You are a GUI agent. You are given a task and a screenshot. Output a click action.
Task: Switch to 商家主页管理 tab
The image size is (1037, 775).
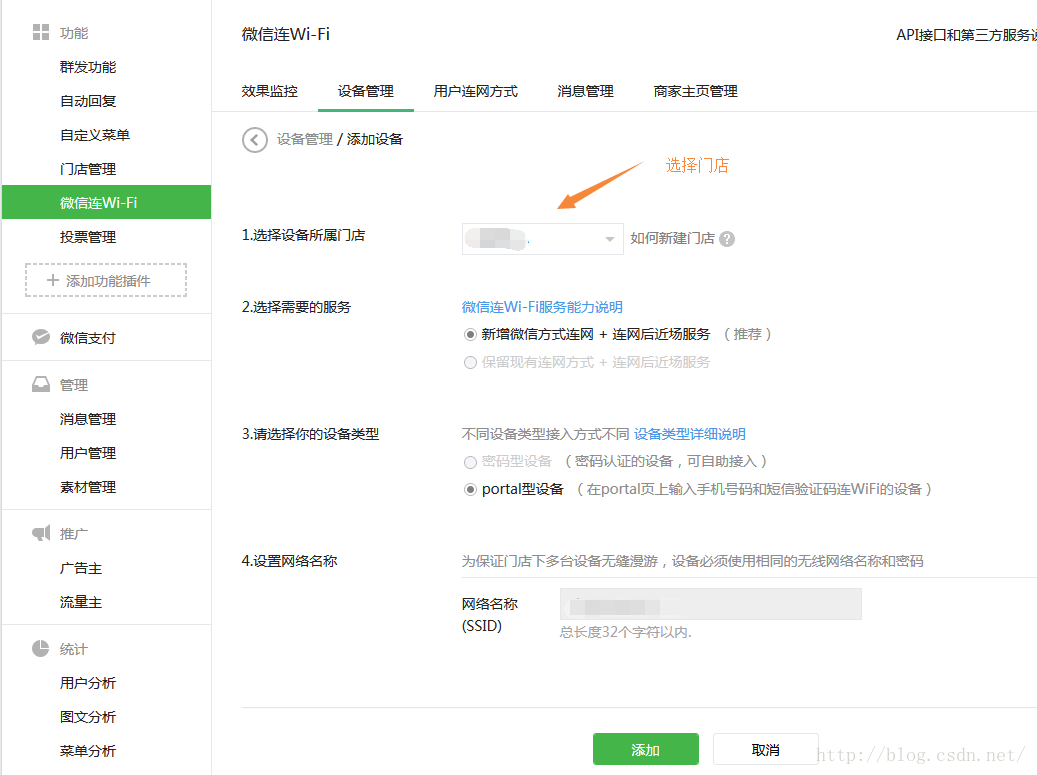point(696,91)
